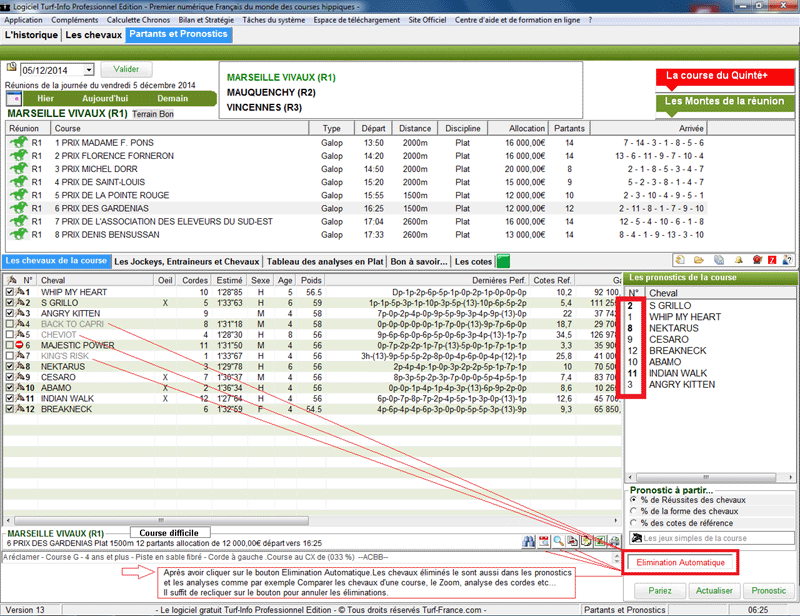This screenshot has height=616, width=800.
Task: Click the Valider button
Action: (x=127, y=69)
